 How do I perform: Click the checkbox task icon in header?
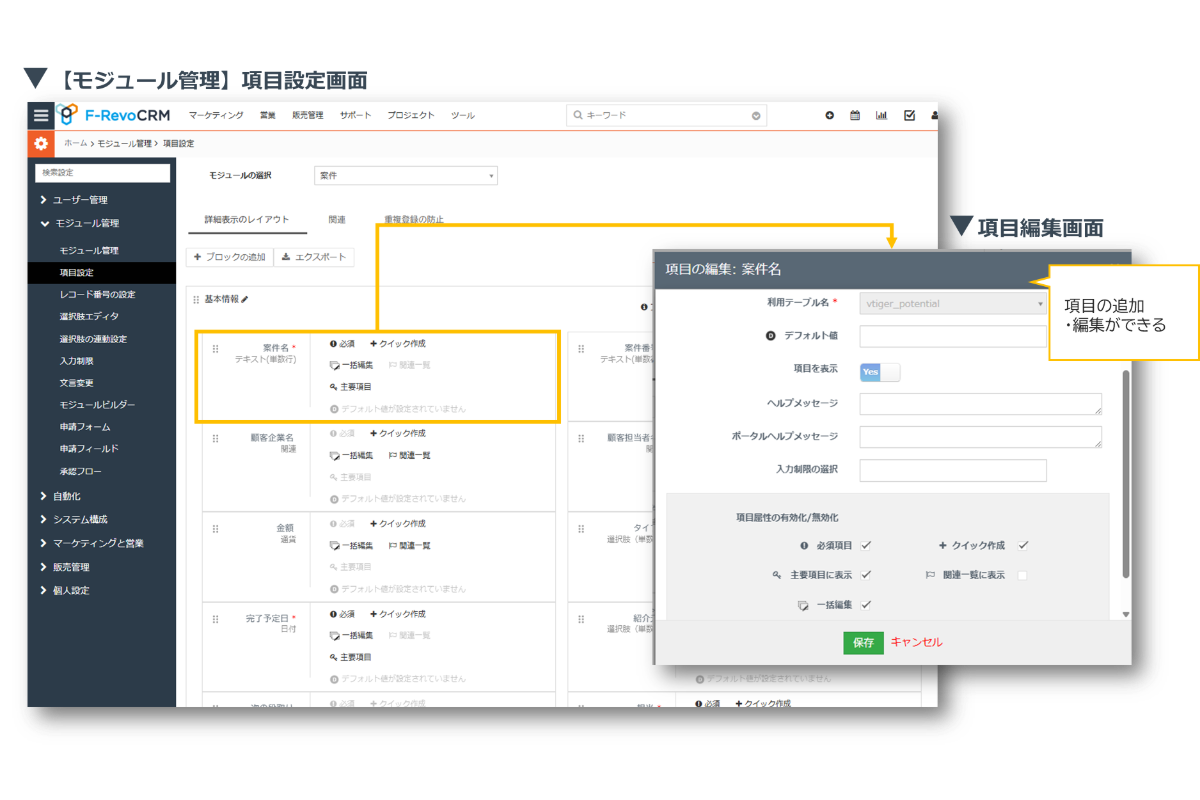pyautogui.click(x=909, y=115)
